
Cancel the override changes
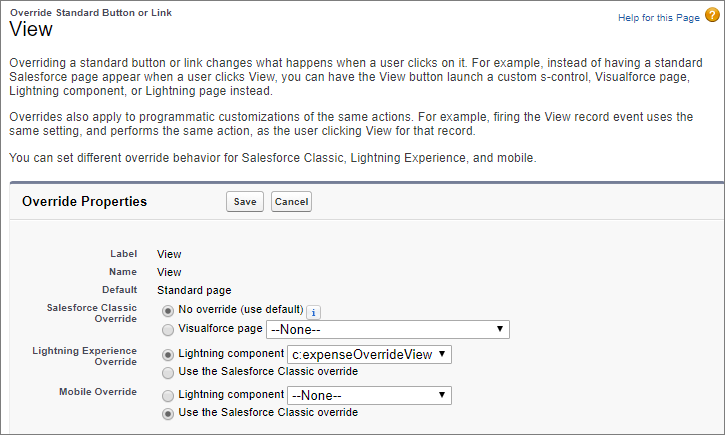point(291,202)
